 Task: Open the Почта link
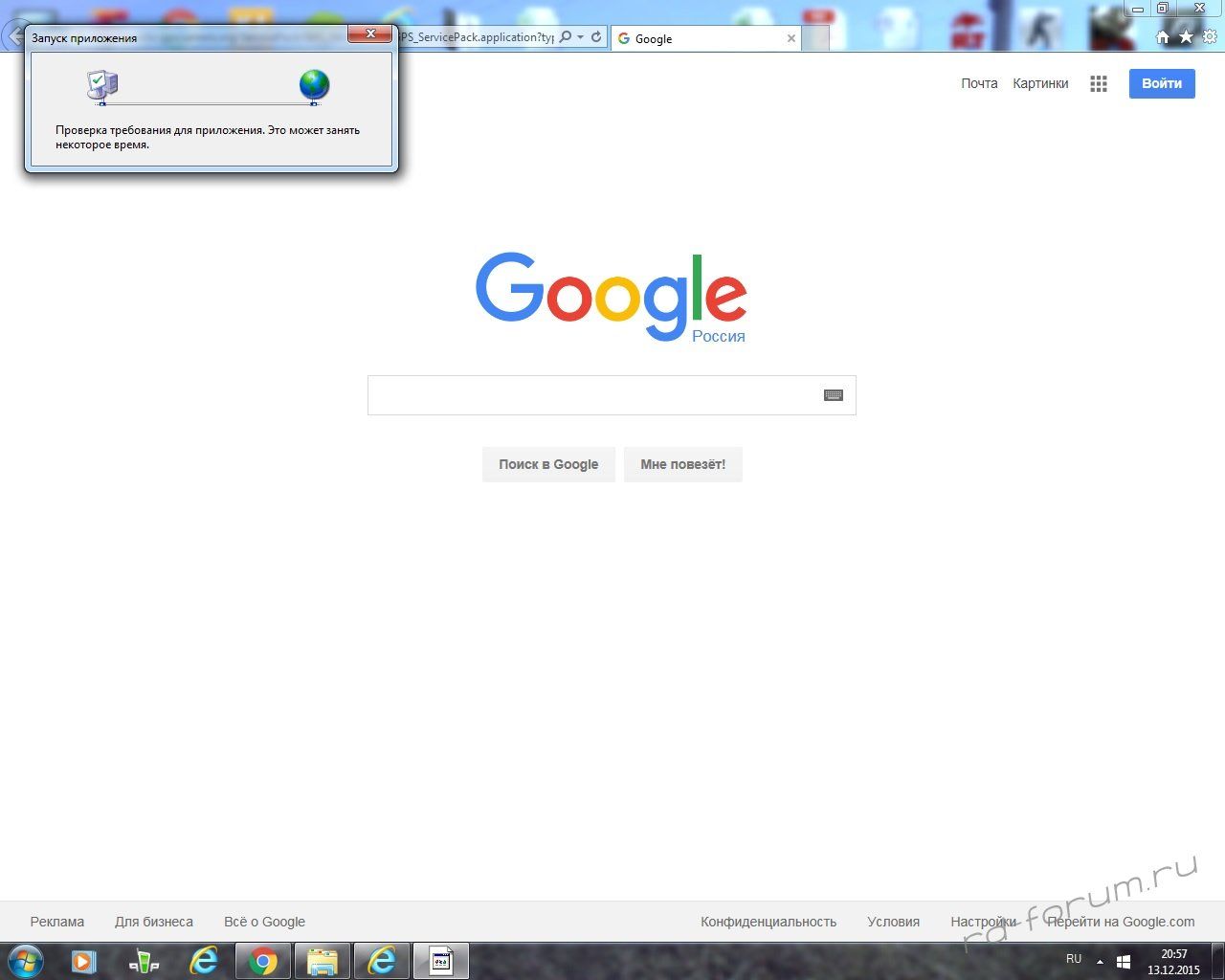[x=979, y=83]
